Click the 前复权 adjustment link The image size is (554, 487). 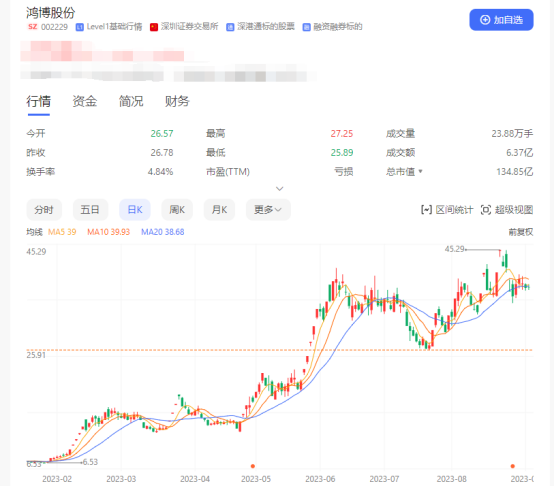(x=521, y=232)
